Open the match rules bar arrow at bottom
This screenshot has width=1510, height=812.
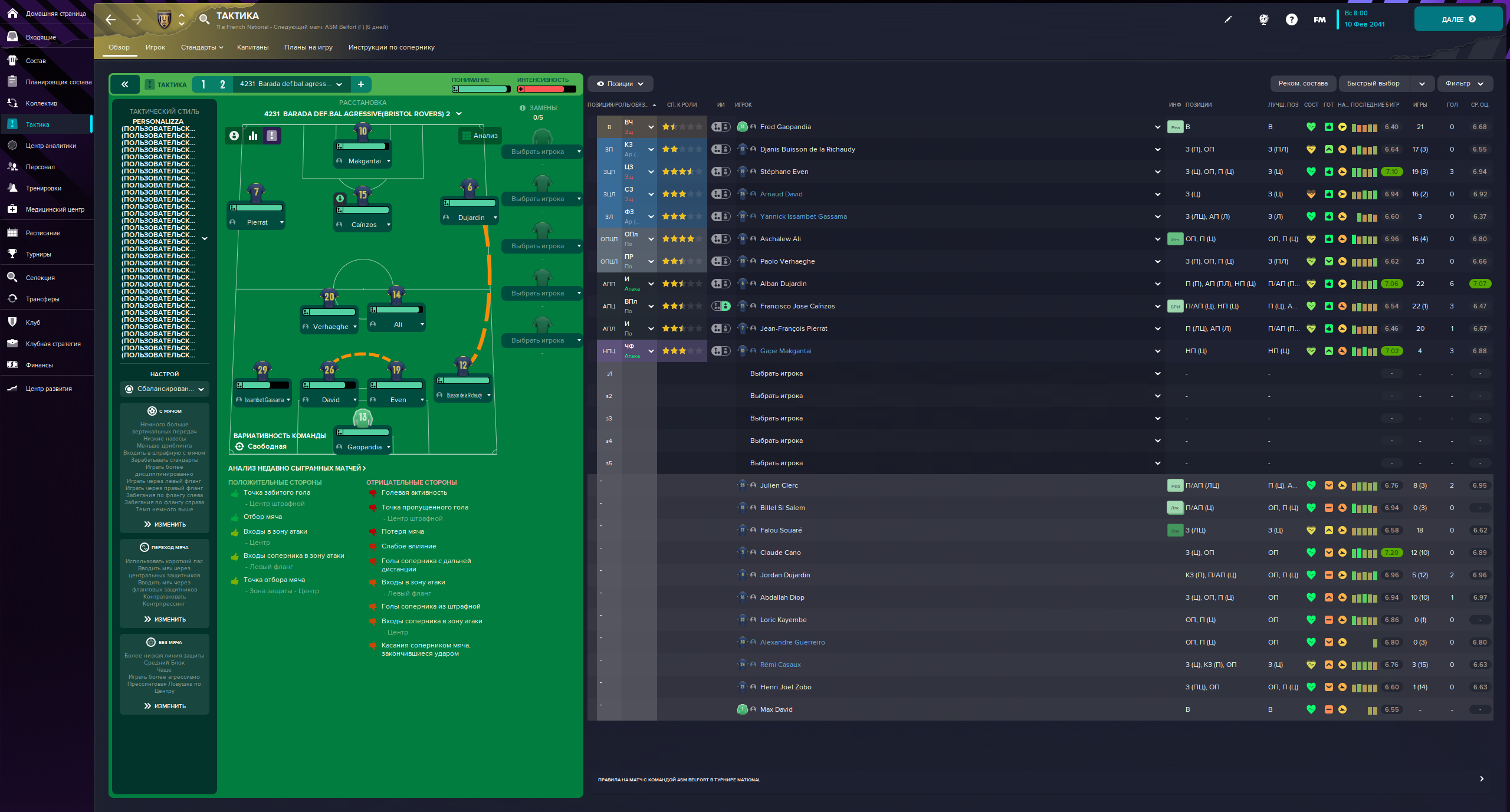[1482, 779]
